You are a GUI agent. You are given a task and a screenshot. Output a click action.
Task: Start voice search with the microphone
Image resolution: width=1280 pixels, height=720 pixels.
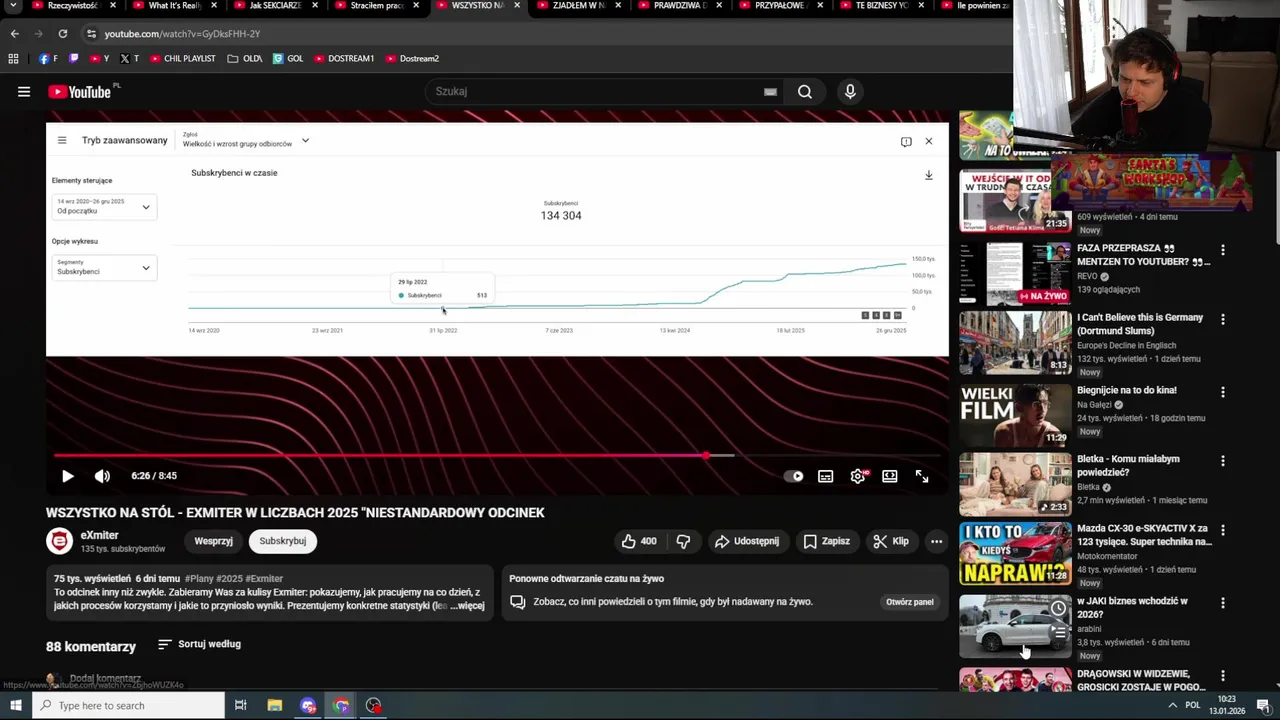click(850, 92)
